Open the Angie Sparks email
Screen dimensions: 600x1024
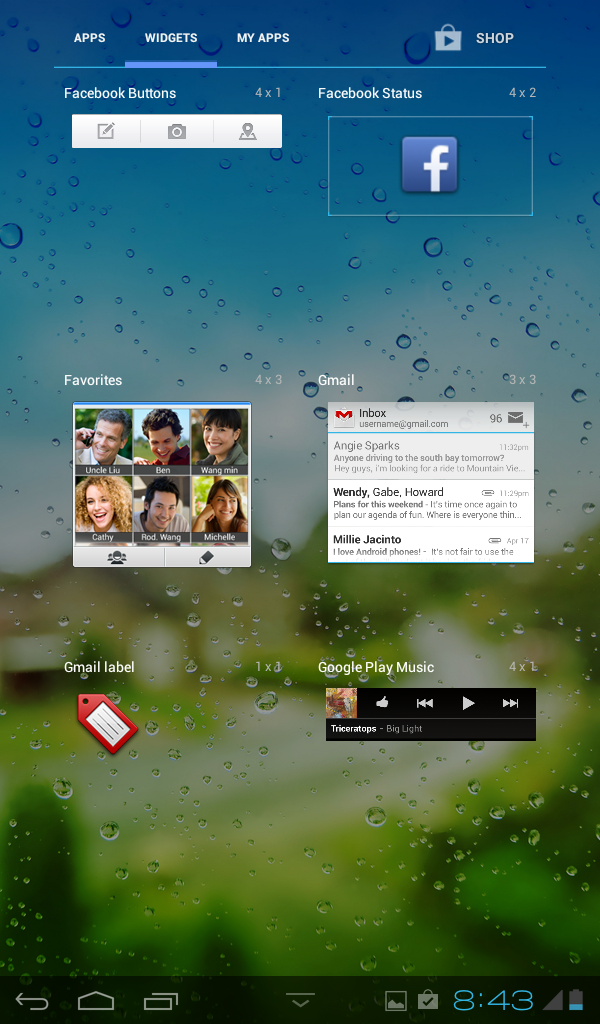click(x=431, y=456)
